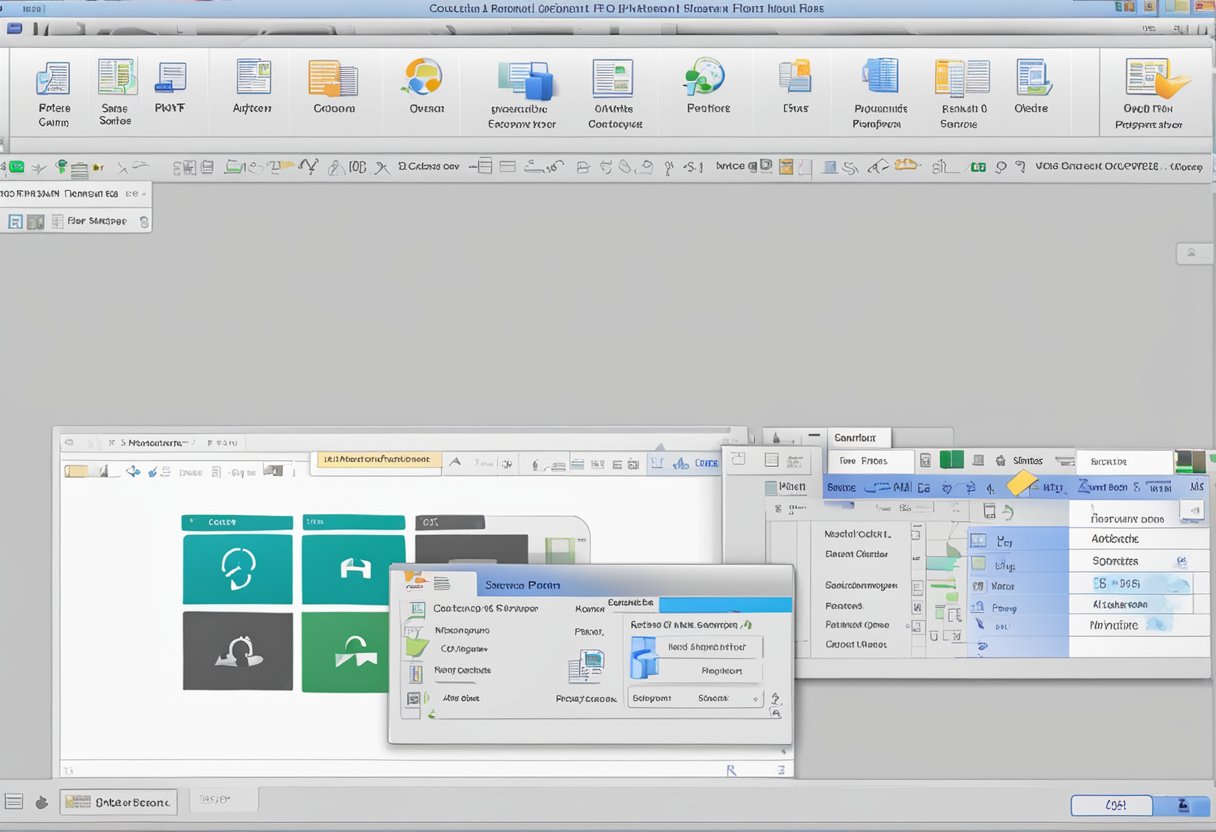Open the dark gray tile with arrow symbol
The height and width of the screenshot is (832, 1216).
(x=237, y=652)
